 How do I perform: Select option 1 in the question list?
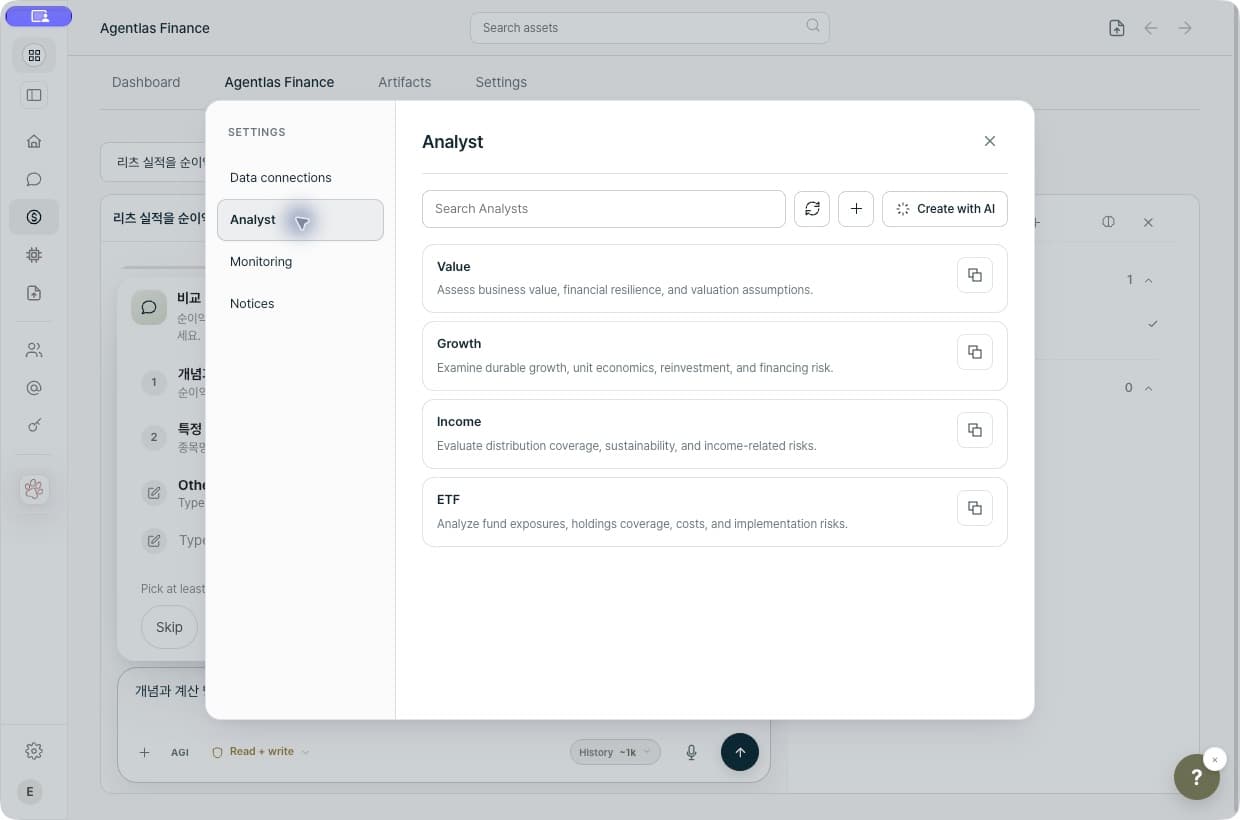(154, 382)
